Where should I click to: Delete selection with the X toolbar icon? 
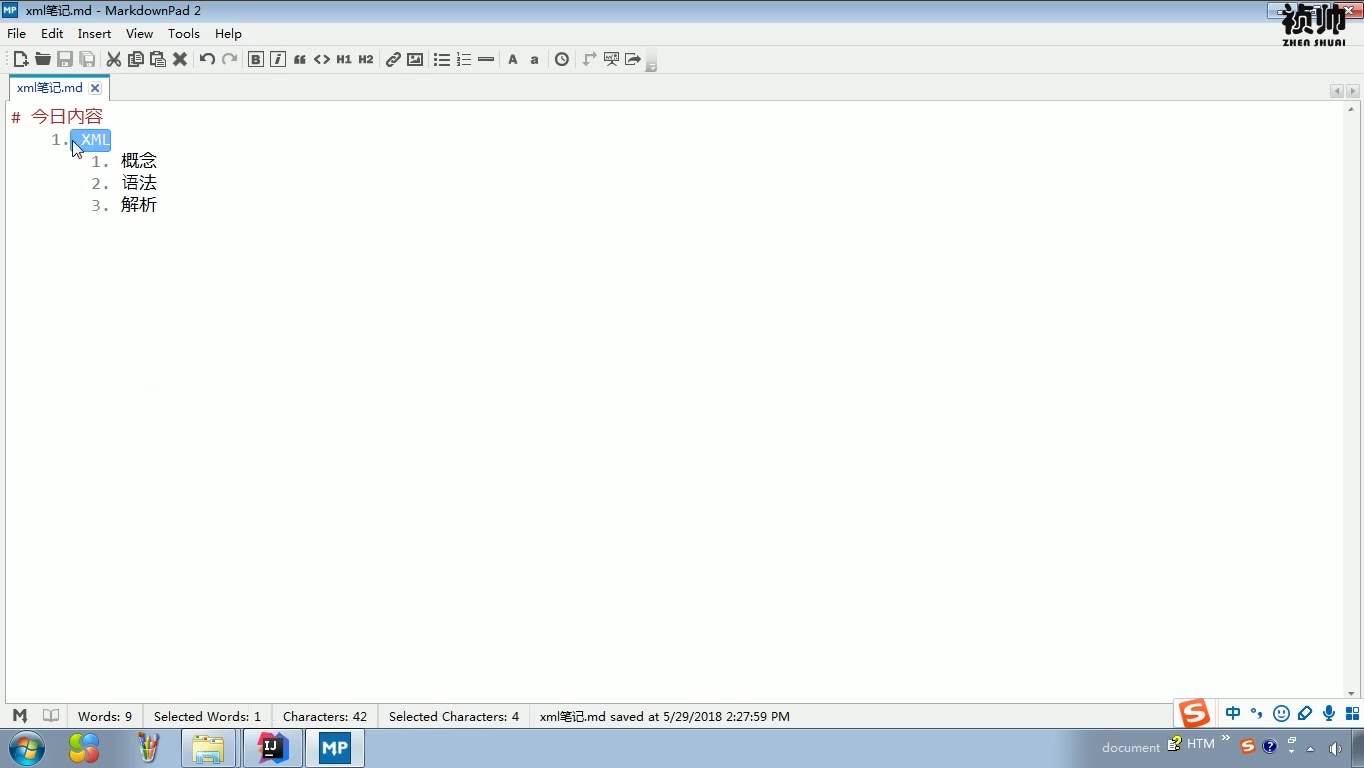[x=180, y=59]
